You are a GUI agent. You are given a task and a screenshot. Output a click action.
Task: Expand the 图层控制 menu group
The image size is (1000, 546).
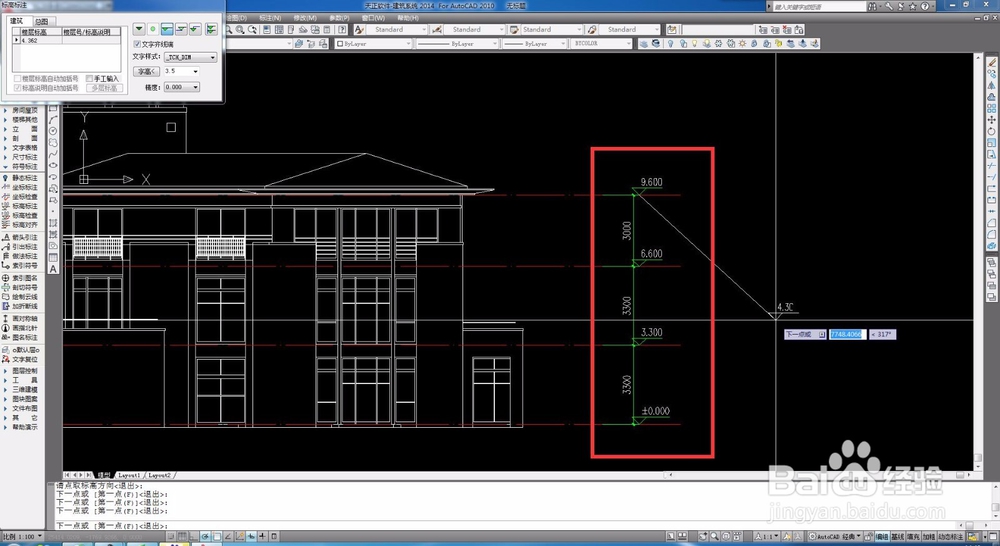(x=20, y=371)
